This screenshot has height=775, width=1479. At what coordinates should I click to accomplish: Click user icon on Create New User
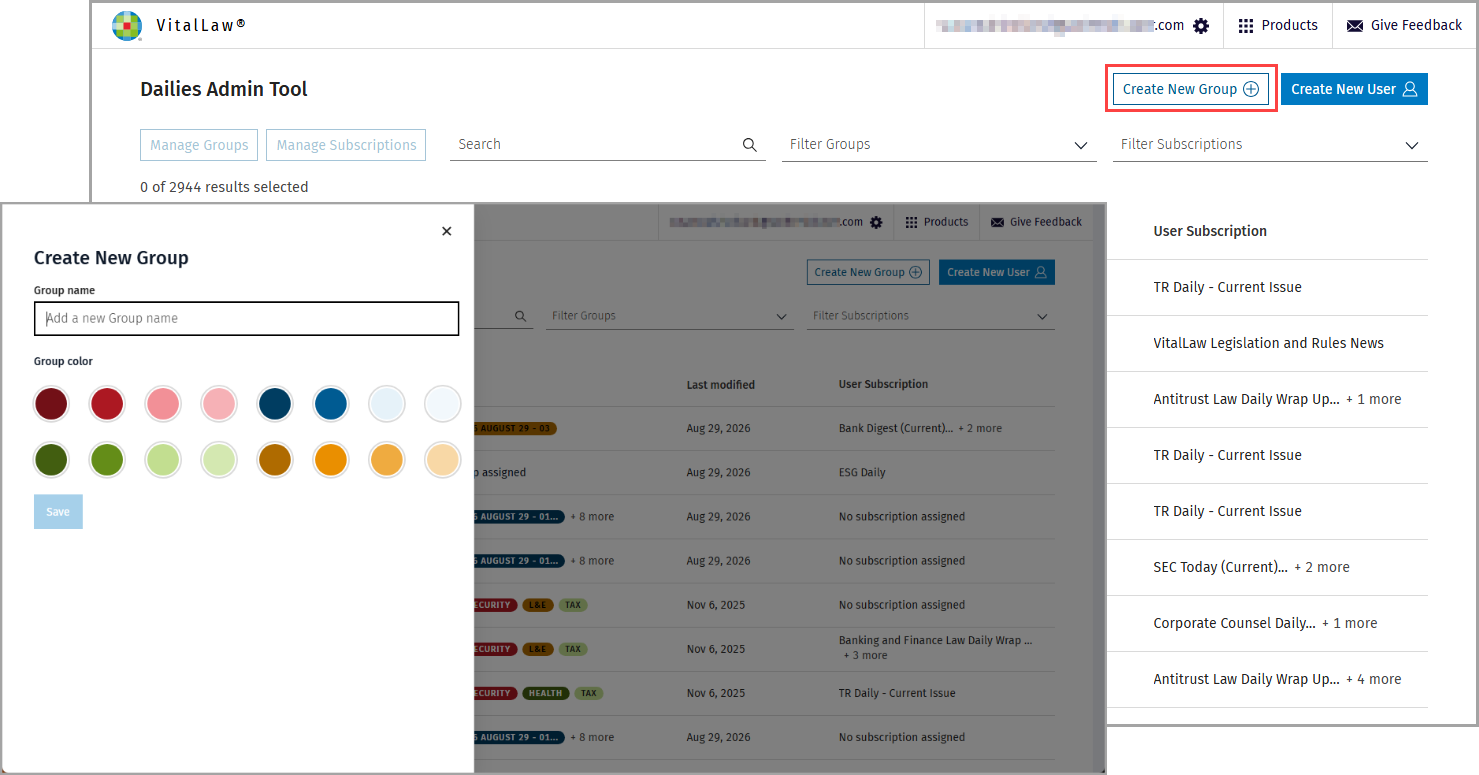point(1410,89)
